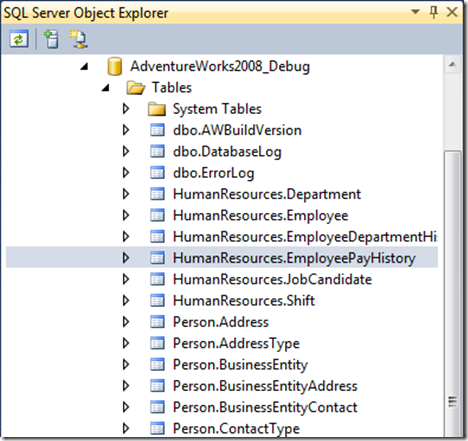Toggle the auto-hide pin icon

(x=433, y=13)
